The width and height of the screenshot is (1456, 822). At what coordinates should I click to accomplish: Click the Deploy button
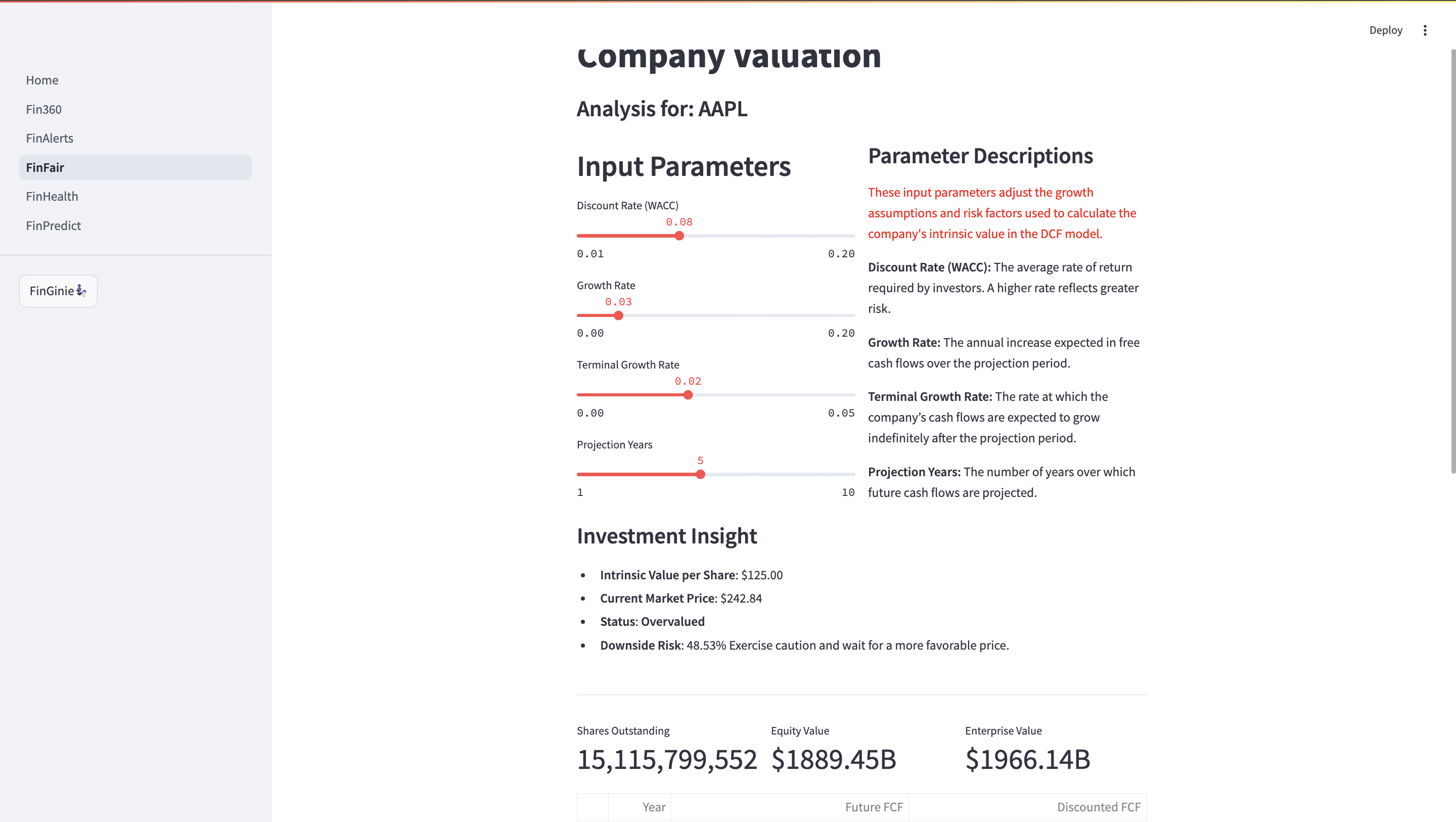[x=1385, y=30]
